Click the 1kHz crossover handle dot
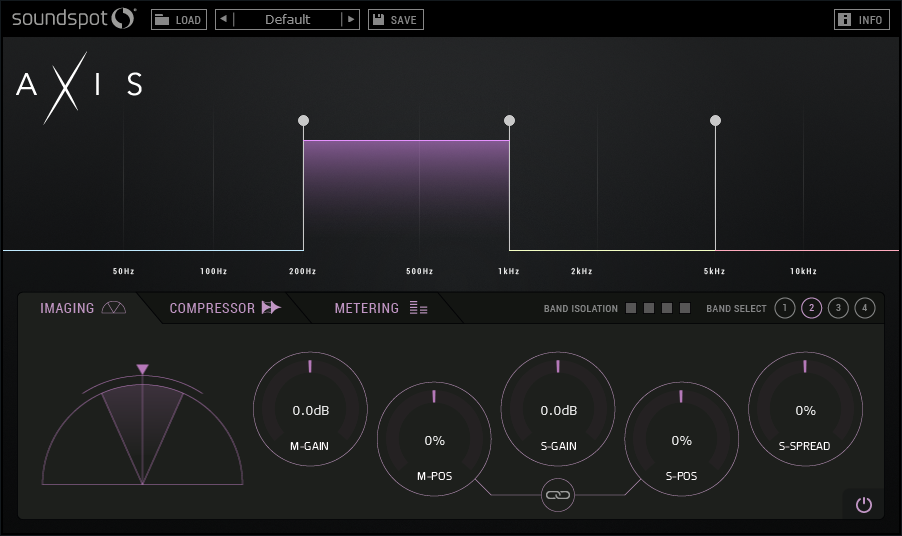 509,121
